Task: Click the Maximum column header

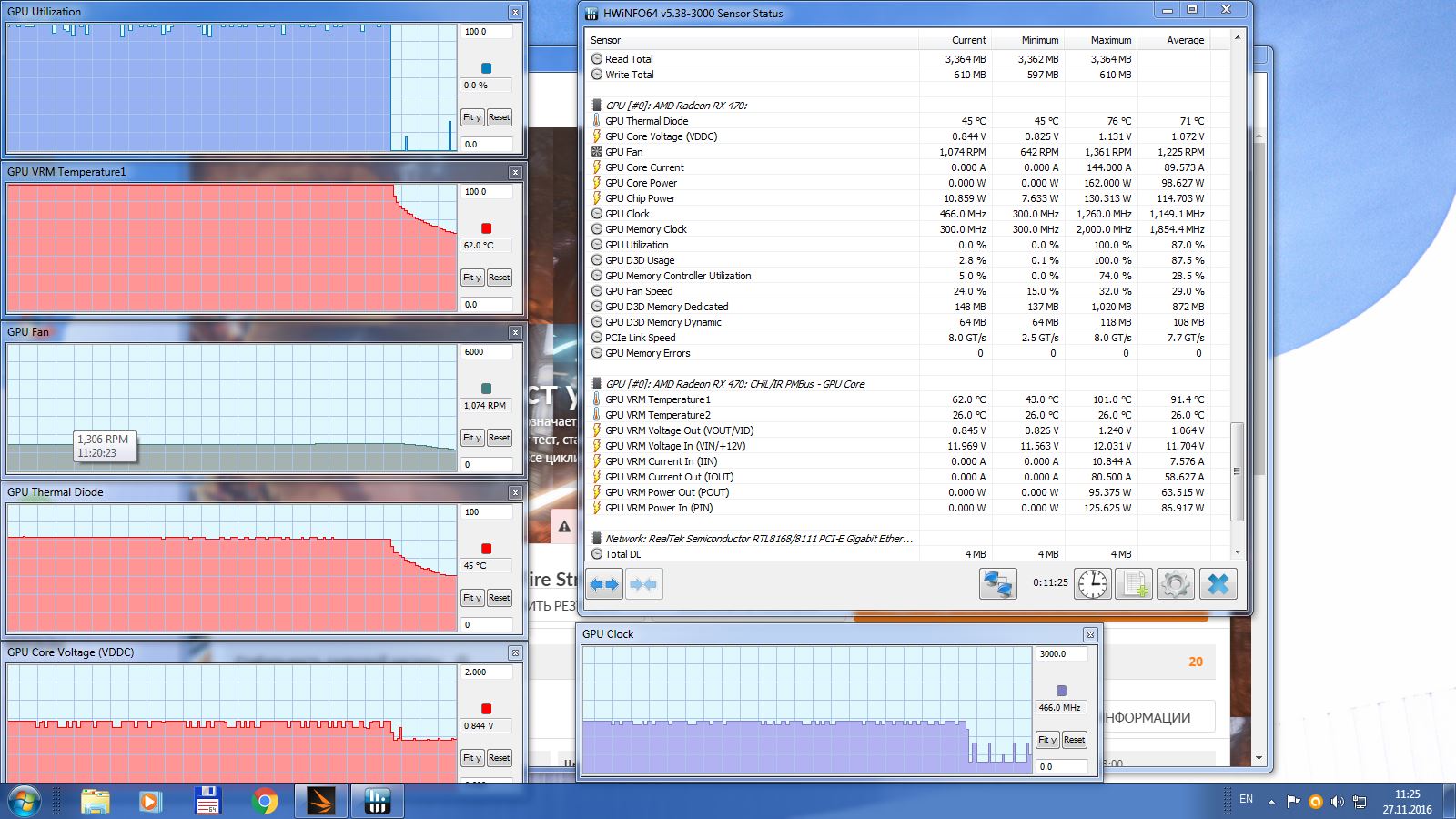Action: click(1100, 40)
